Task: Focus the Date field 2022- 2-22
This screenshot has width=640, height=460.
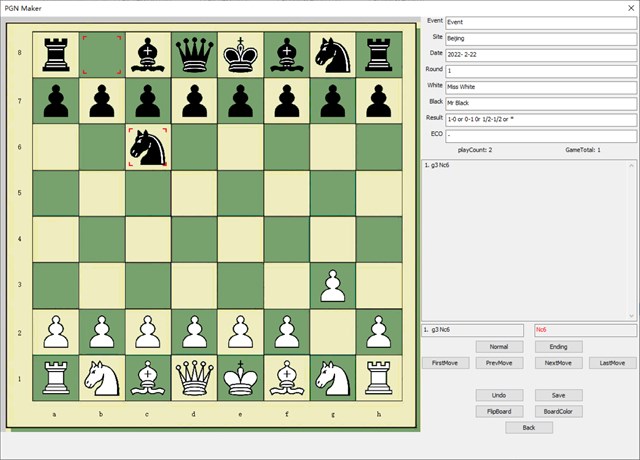Action: pyautogui.click(x=541, y=55)
